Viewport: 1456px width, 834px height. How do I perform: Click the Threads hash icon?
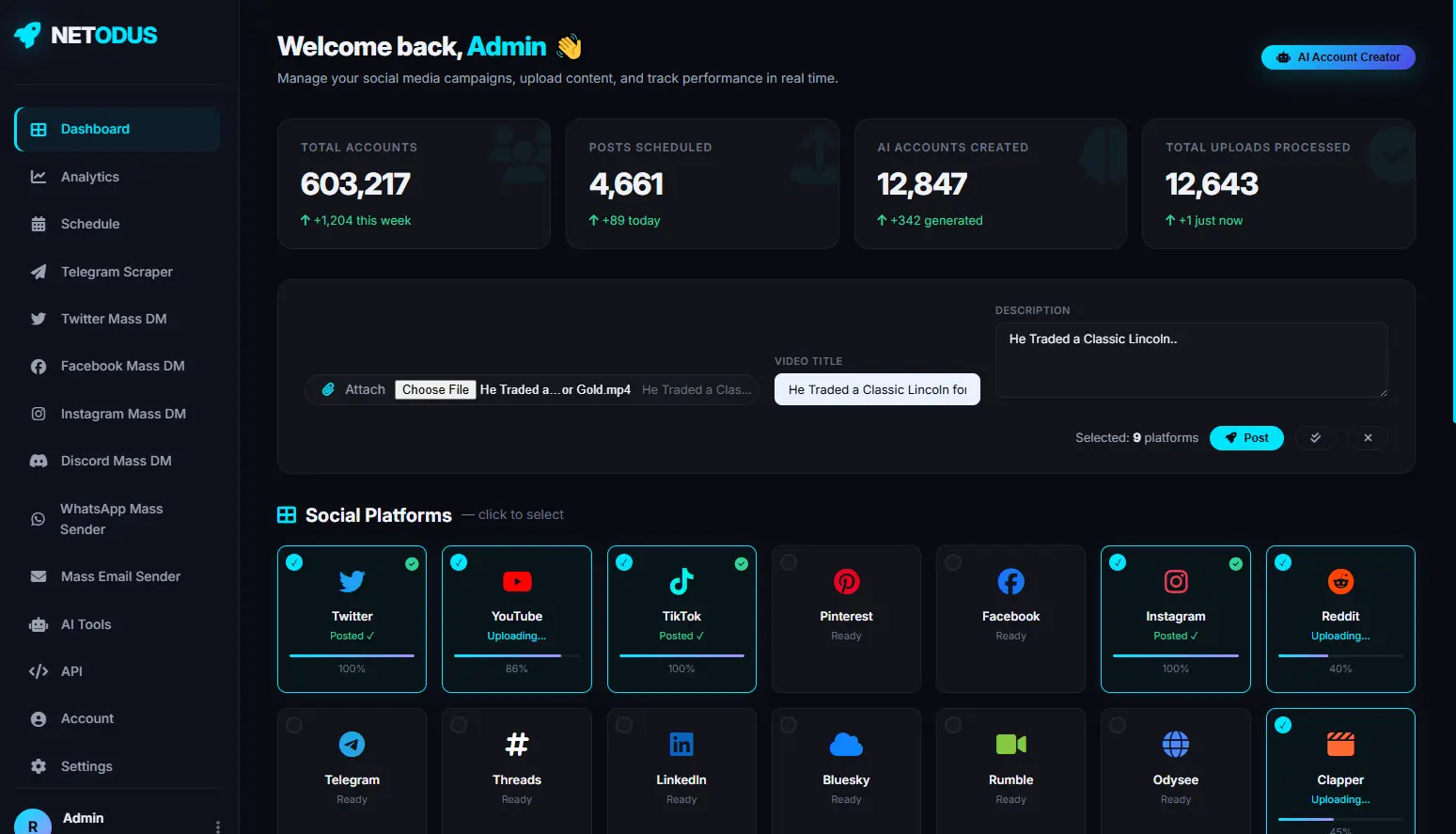(x=517, y=745)
